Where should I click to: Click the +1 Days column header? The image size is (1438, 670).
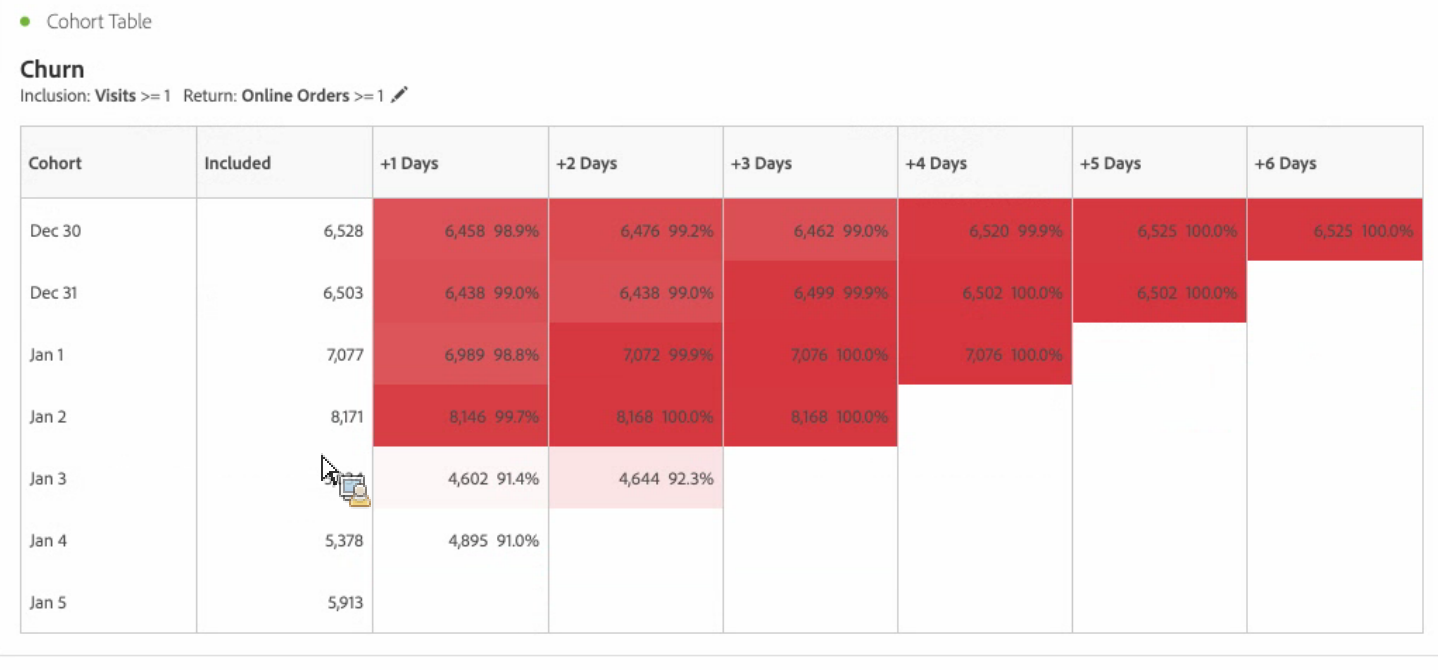click(x=460, y=163)
